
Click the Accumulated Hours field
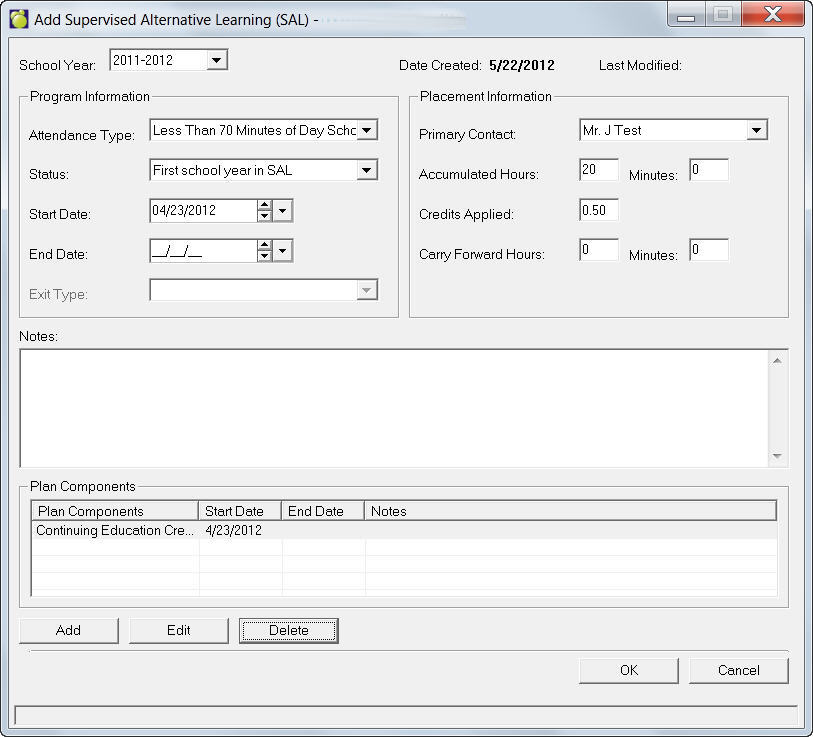(598, 171)
